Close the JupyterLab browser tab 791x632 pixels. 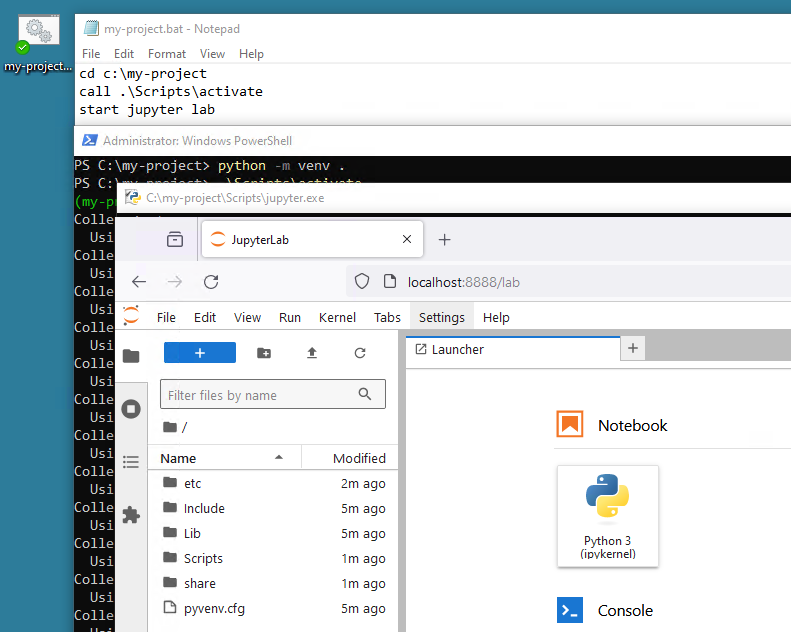pyautogui.click(x=407, y=239)
